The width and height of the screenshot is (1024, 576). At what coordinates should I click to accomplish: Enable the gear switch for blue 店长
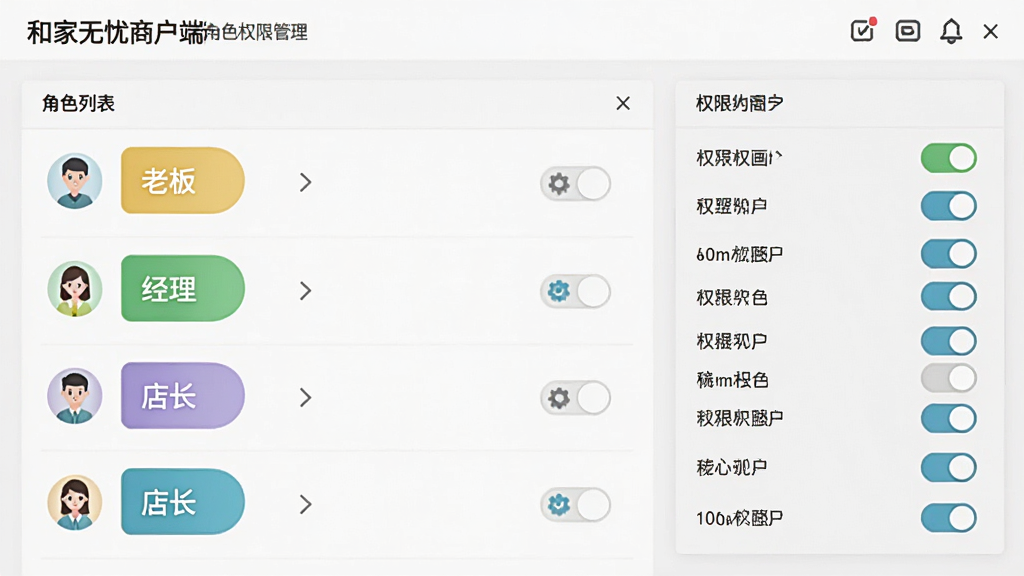tap(575, 505)
